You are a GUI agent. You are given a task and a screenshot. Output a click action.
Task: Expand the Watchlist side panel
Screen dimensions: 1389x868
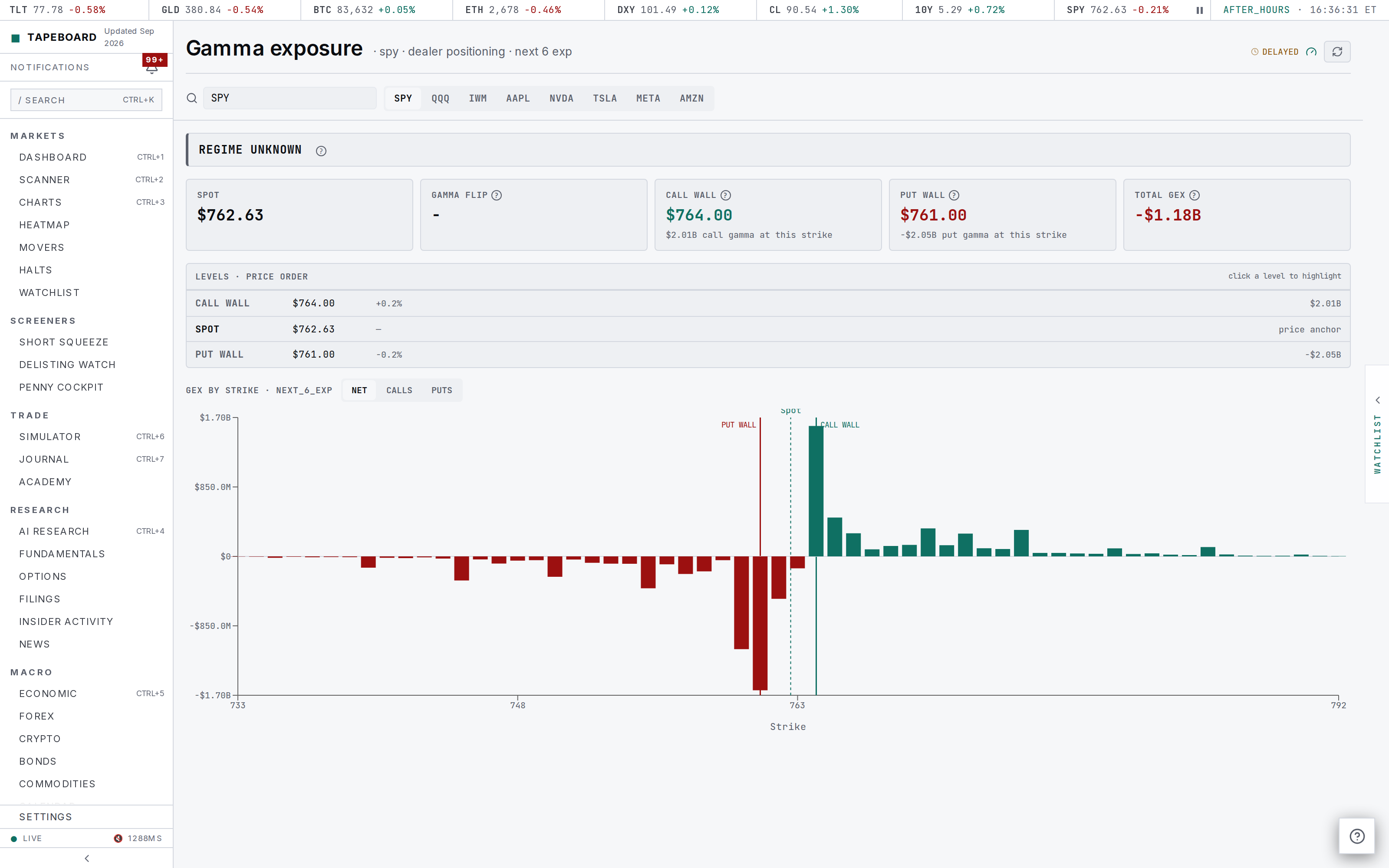(1377, 434)
